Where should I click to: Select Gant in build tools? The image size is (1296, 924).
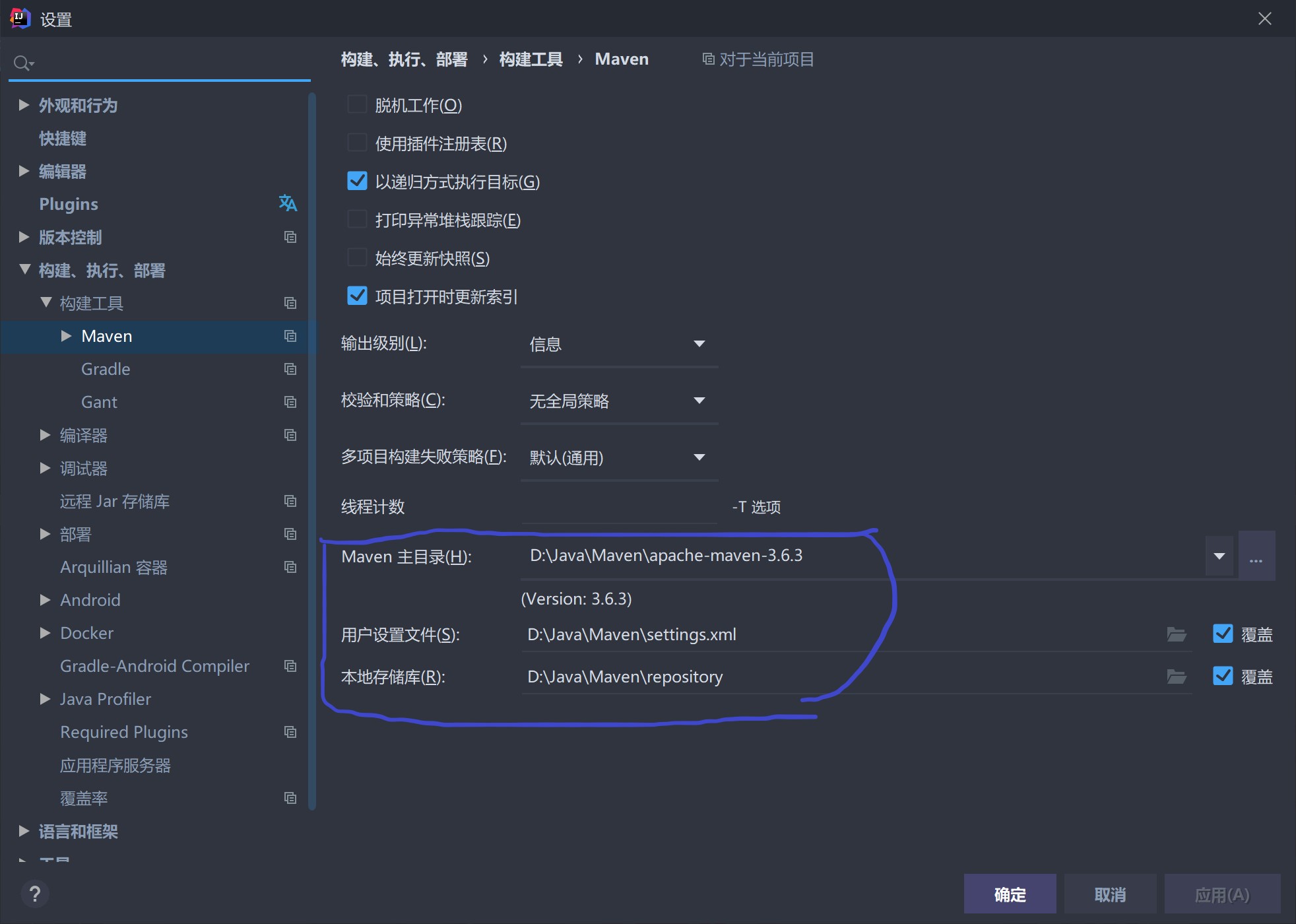pos(99,402)
